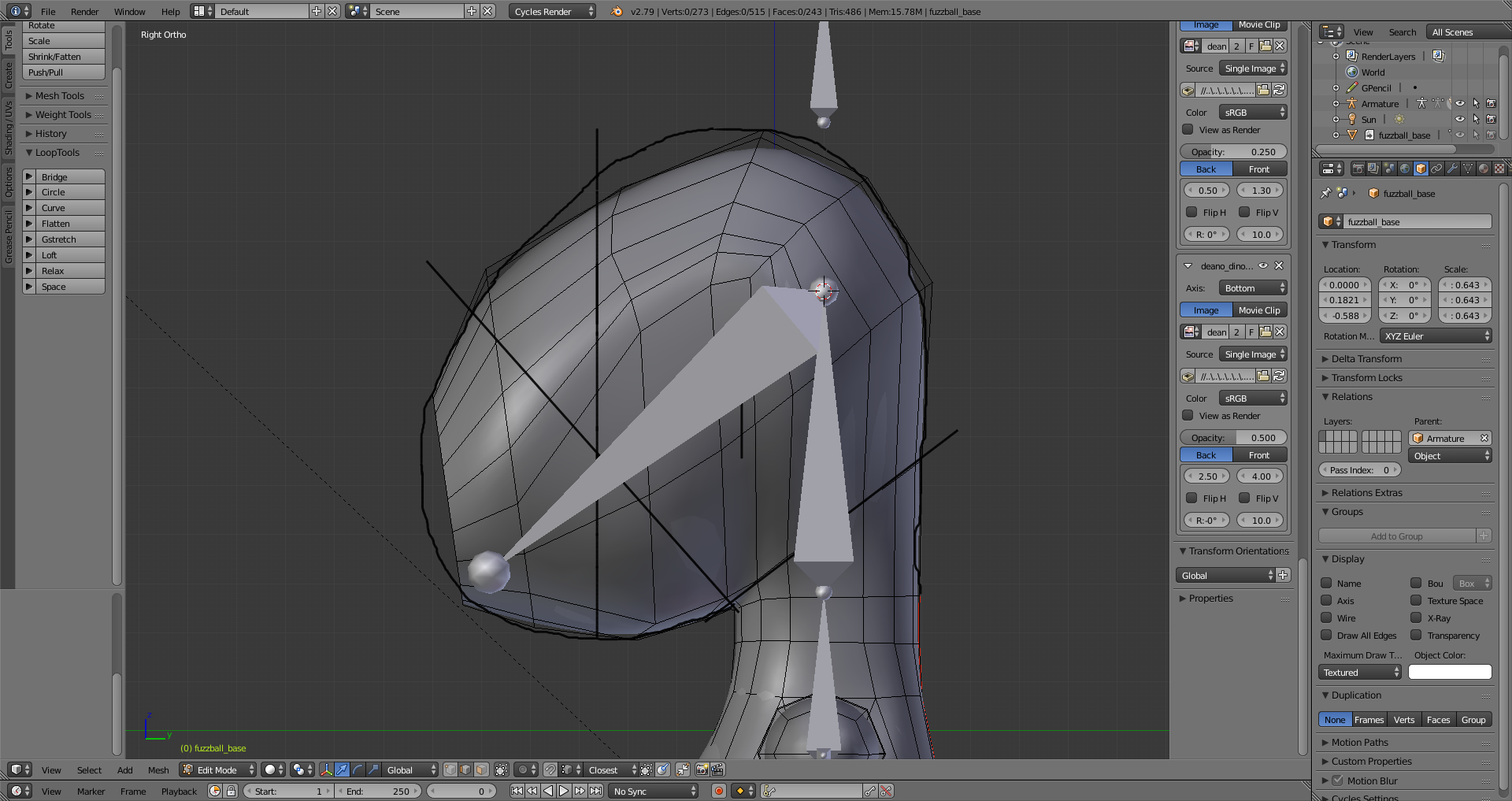Toggle Armature visibility eye in outliner
1512x801 pixels.
point(1459,103)
